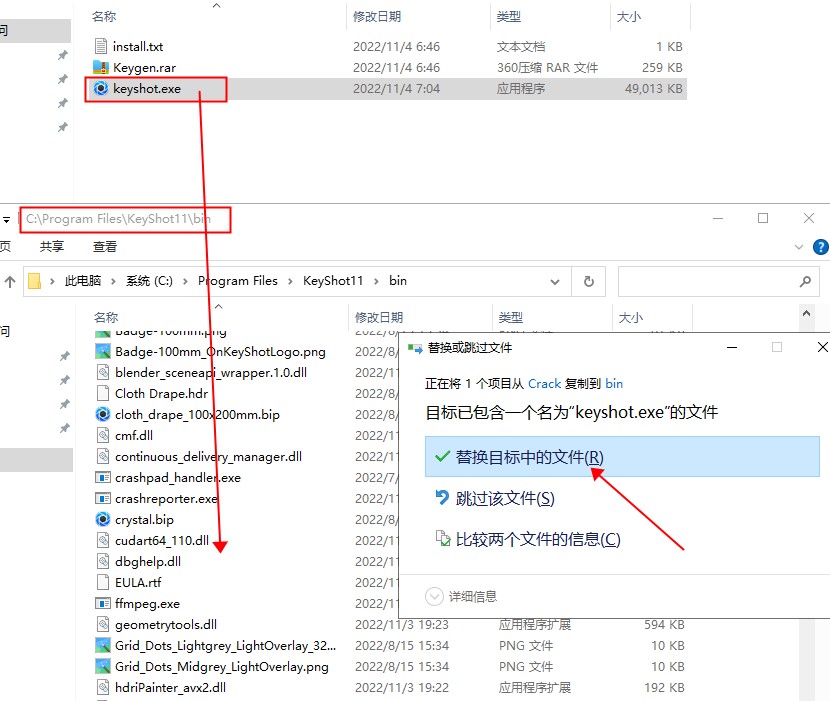830x701 pixels.
Task: Minimize the replace or skip dialog
Action: point(732,347)
